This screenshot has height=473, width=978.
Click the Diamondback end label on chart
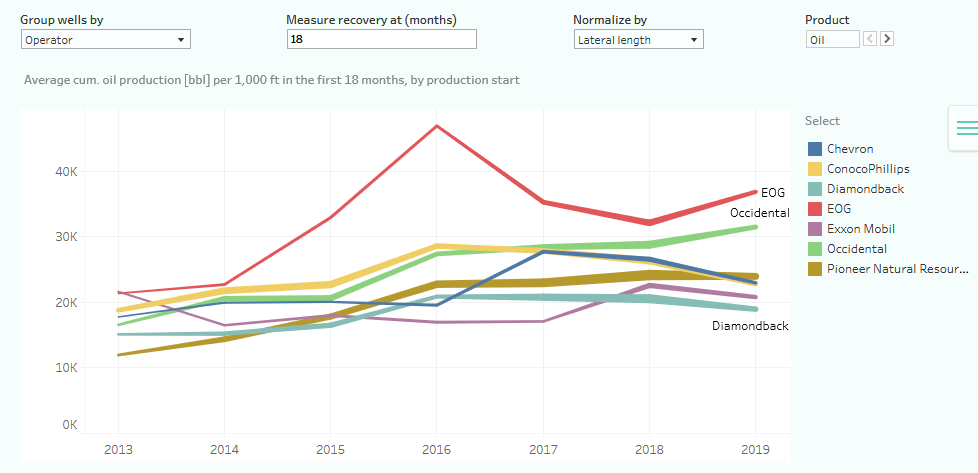click(750, 326)
